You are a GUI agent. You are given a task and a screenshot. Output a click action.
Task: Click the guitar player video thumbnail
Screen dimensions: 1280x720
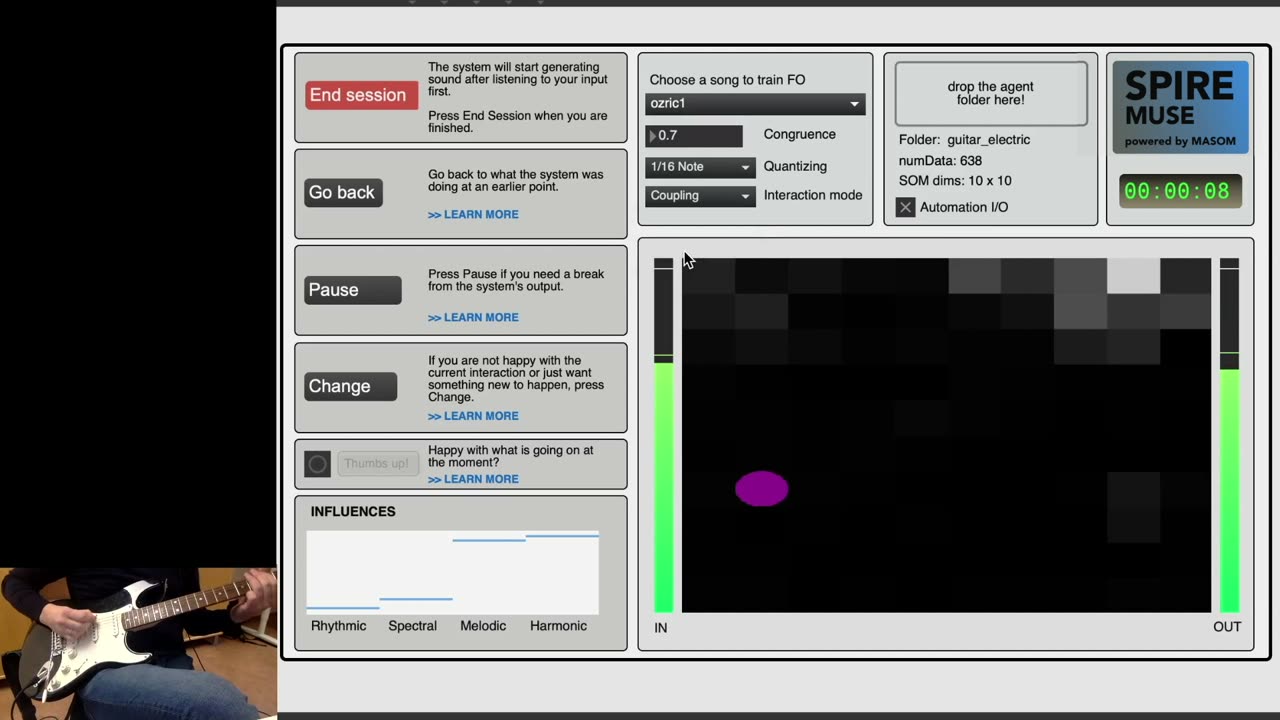click(138, 643)
